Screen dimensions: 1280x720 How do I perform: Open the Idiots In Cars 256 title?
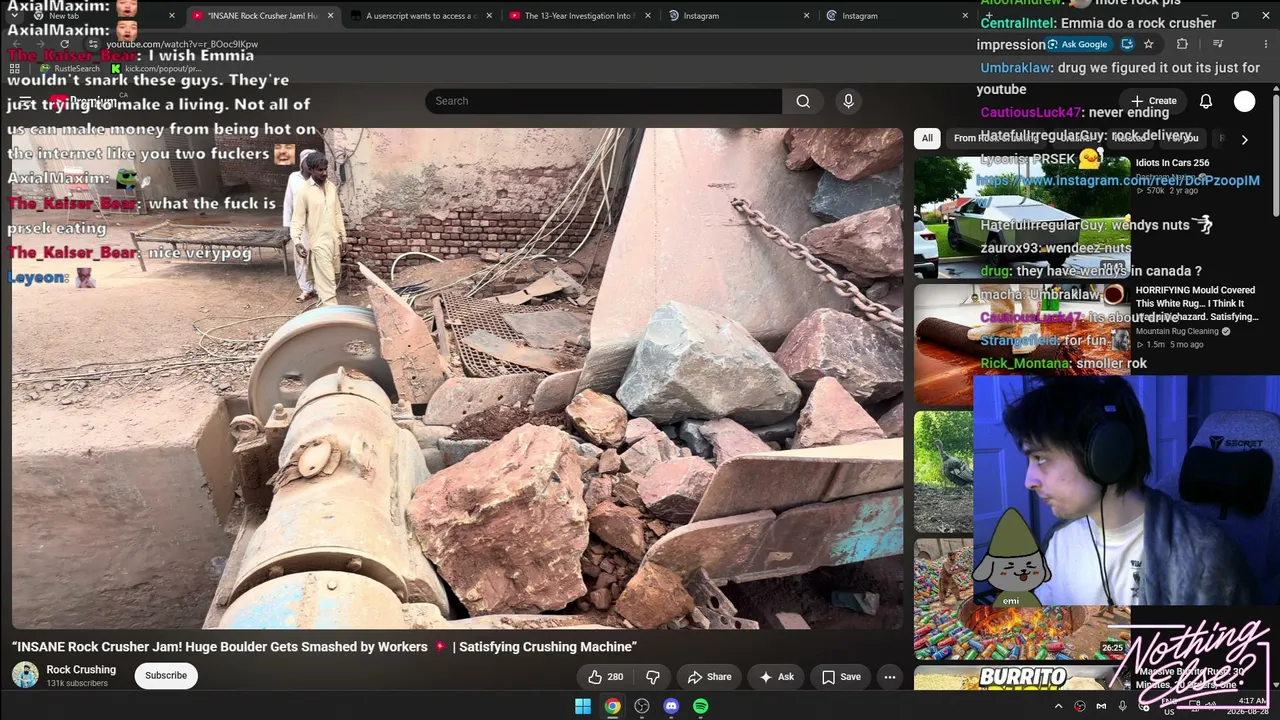pos(1172,163)
